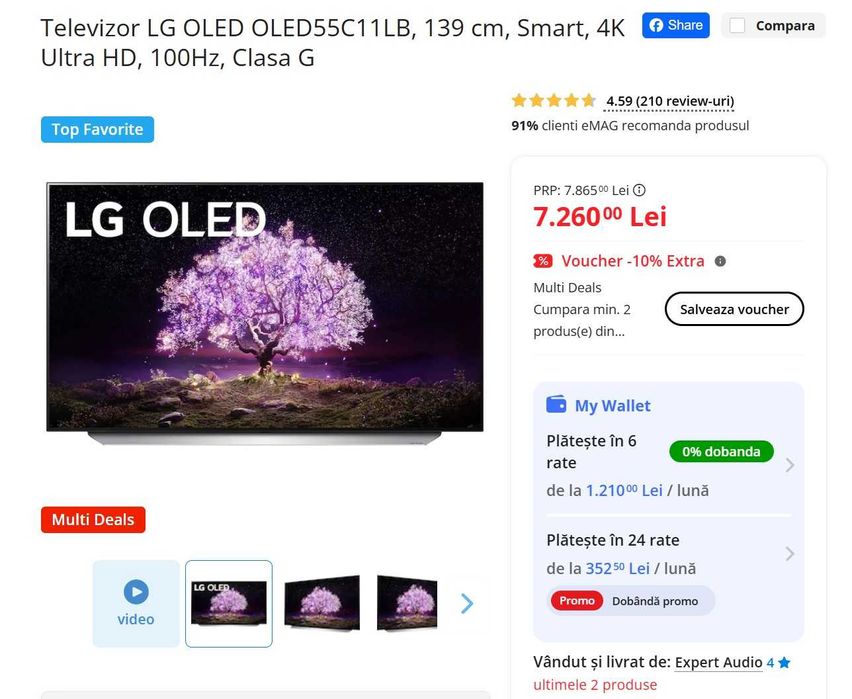Click the seller rating blue star

pyautogui.click(x=784, y=663)
